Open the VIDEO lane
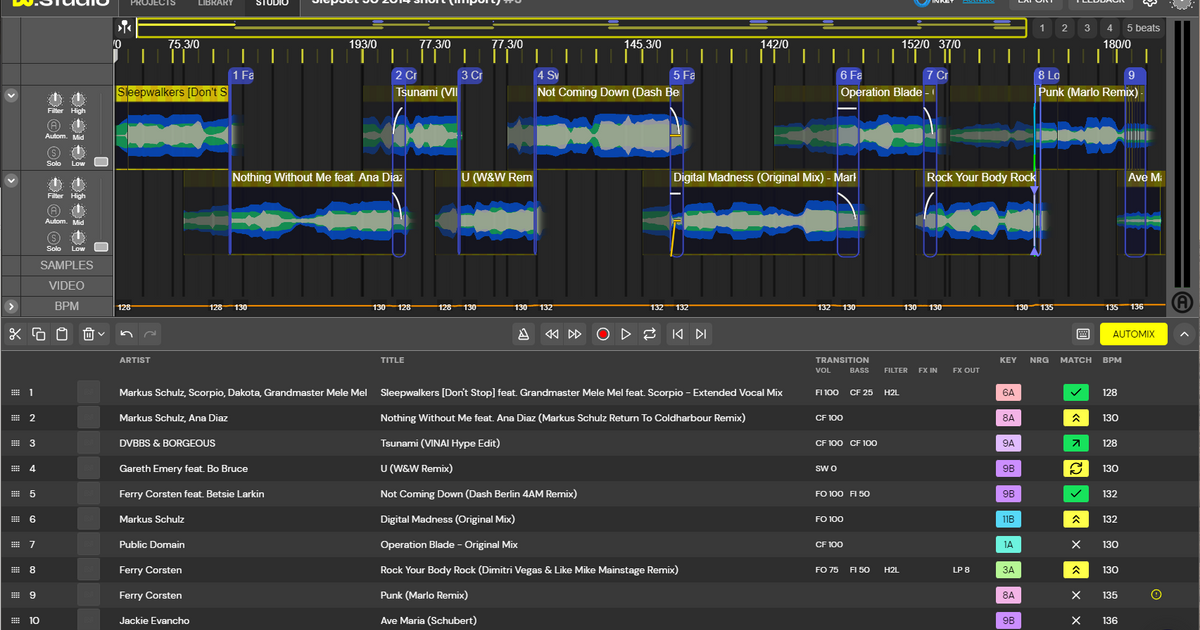This screenshot has height=630, width=1200. click(x=67, y=286)
